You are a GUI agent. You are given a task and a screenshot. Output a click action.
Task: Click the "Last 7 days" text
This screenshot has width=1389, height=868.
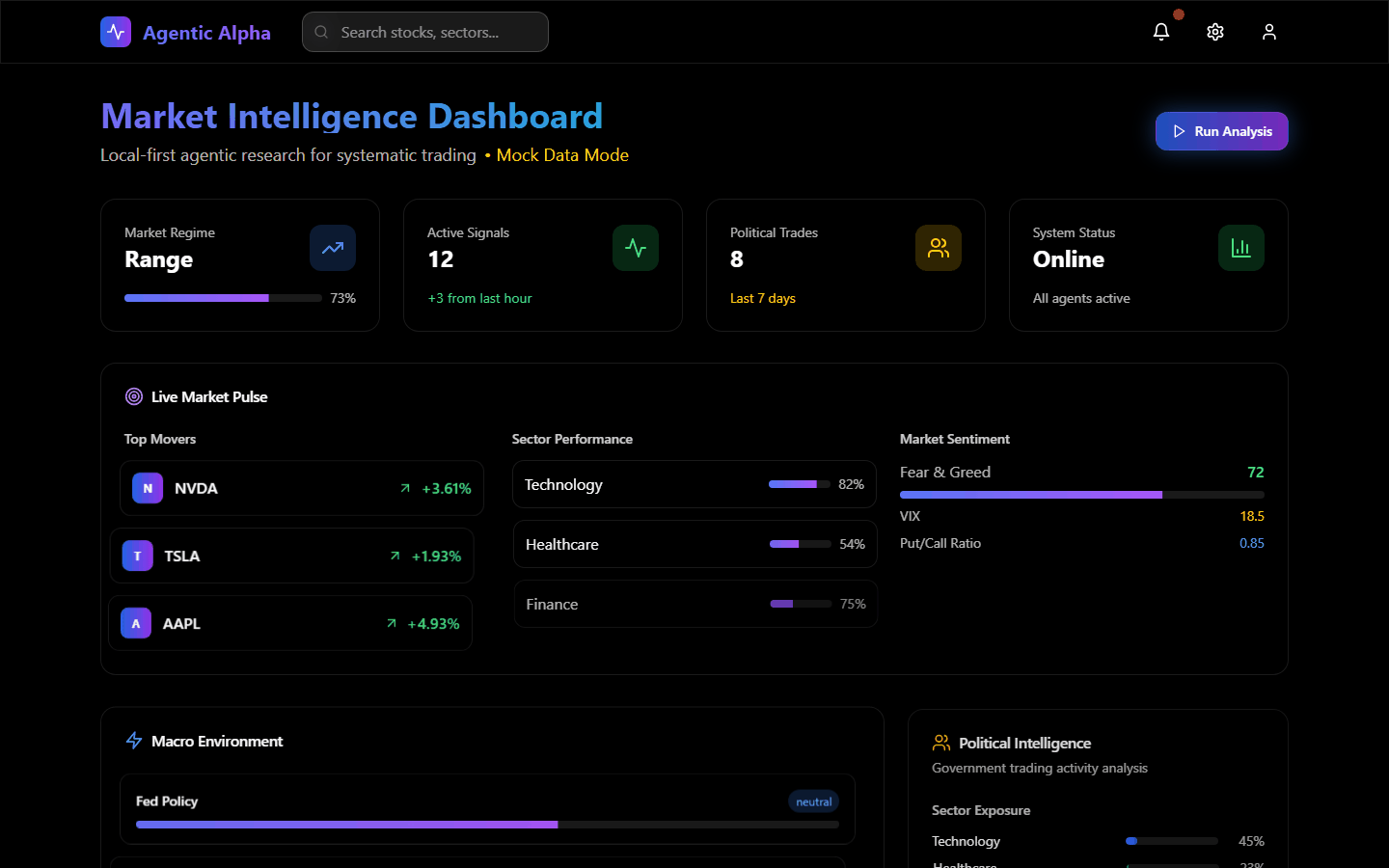click(x=763, y=298)
